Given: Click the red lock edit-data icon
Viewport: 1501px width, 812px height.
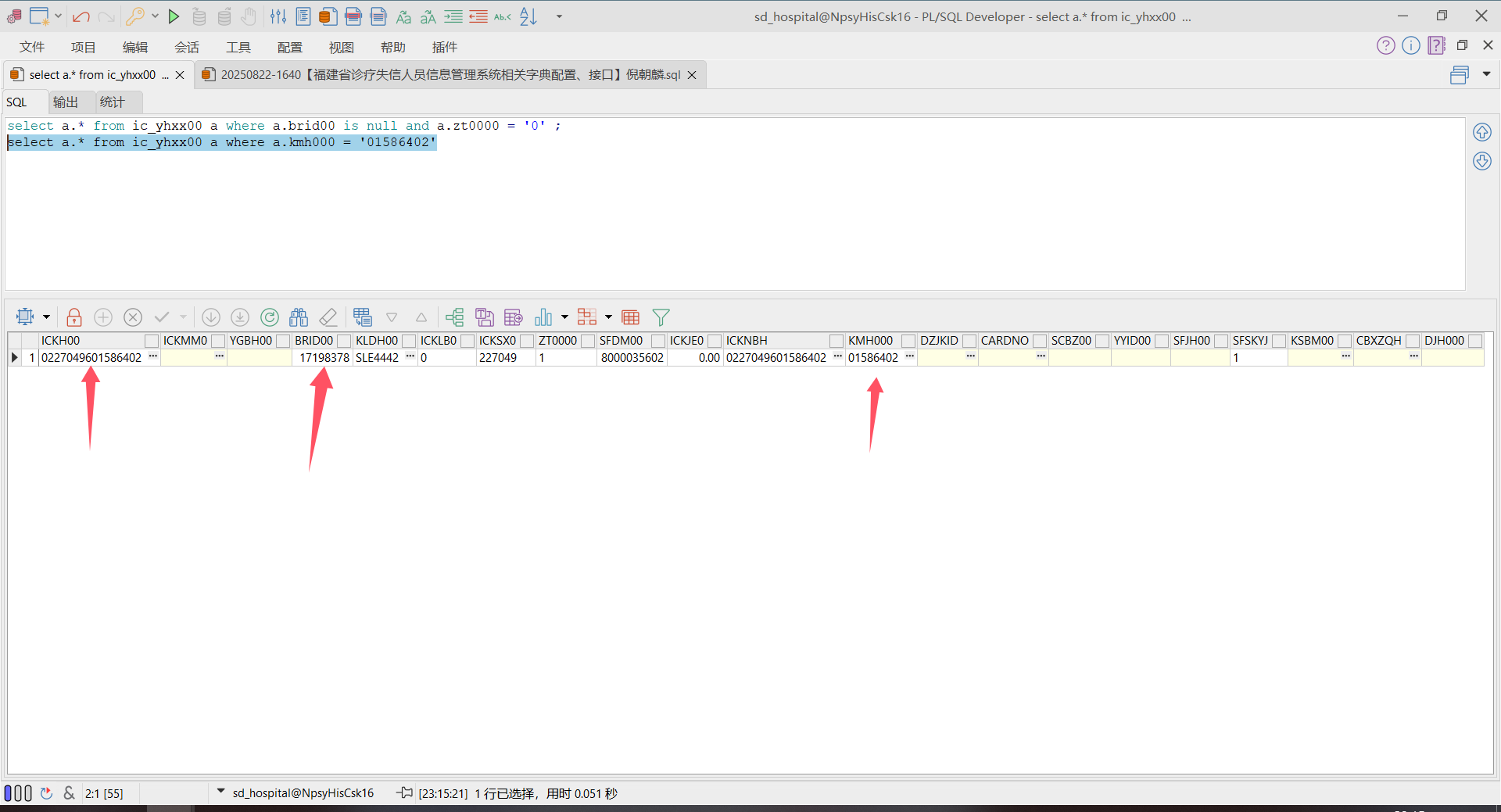Looking at the screenshot, I should coord(74,317).
